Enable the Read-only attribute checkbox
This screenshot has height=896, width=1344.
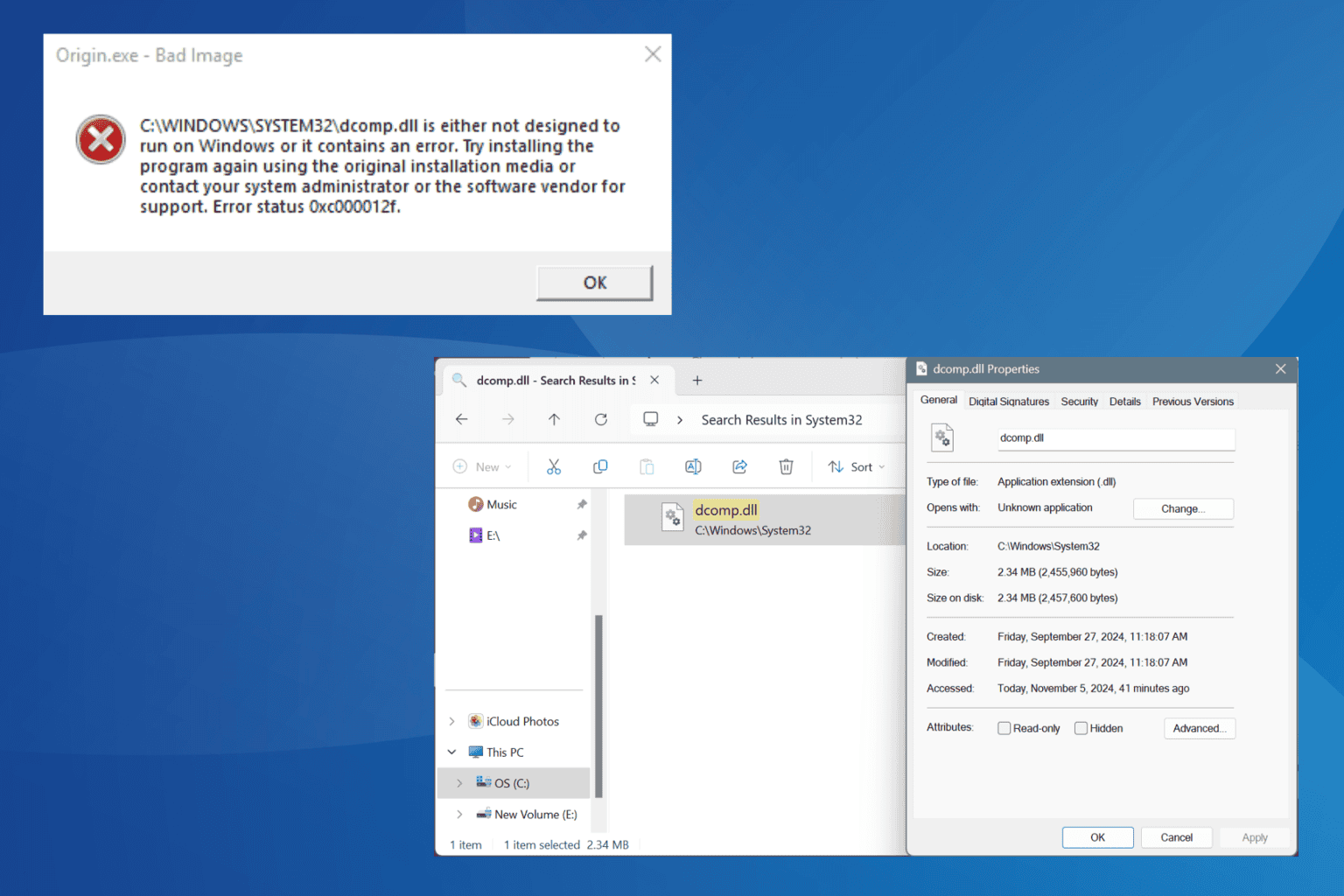pyautogui.click(x=1004, y=728)
